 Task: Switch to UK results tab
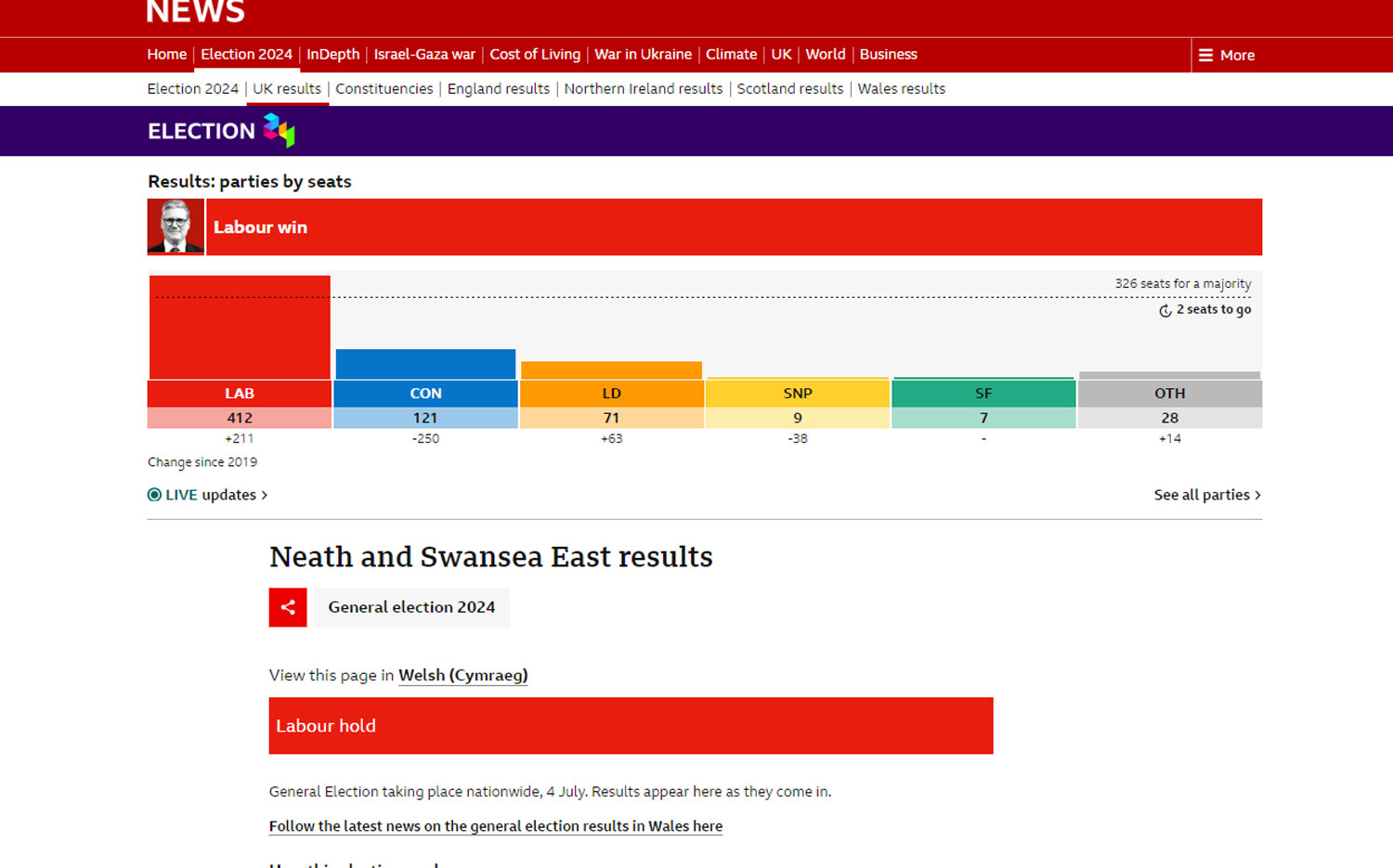click(x=287, y=88)
